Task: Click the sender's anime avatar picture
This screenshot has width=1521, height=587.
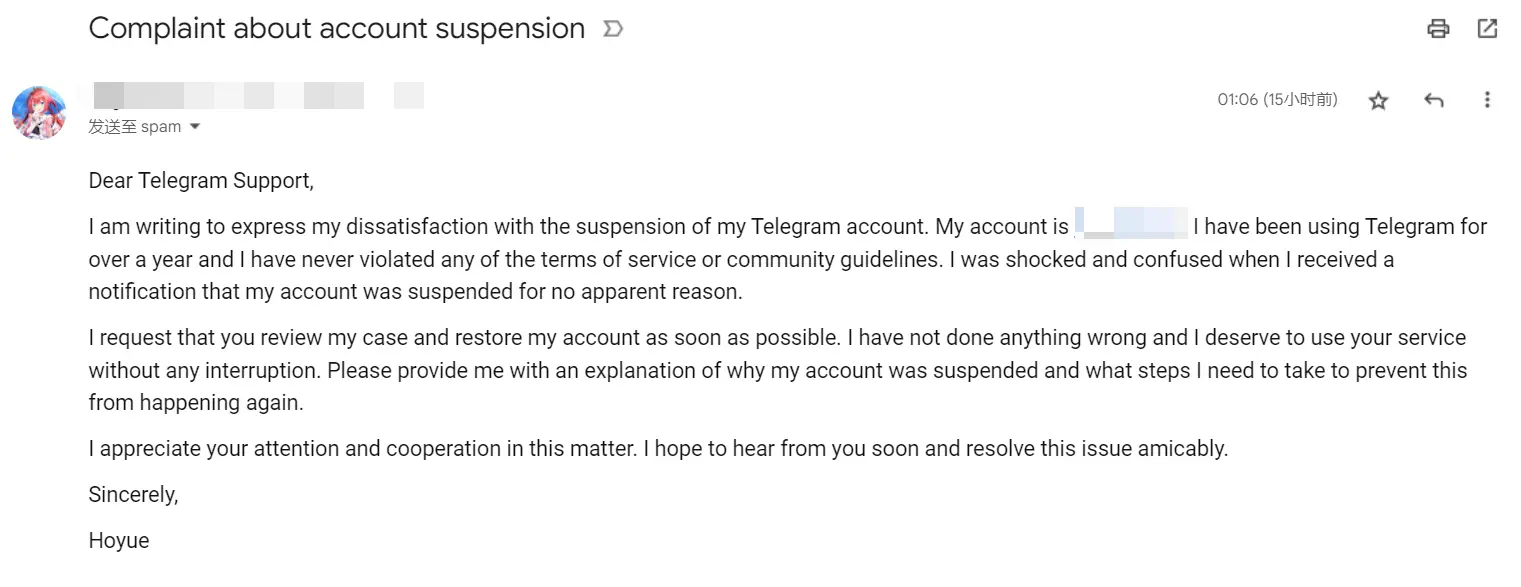Action: click(39, 112)
